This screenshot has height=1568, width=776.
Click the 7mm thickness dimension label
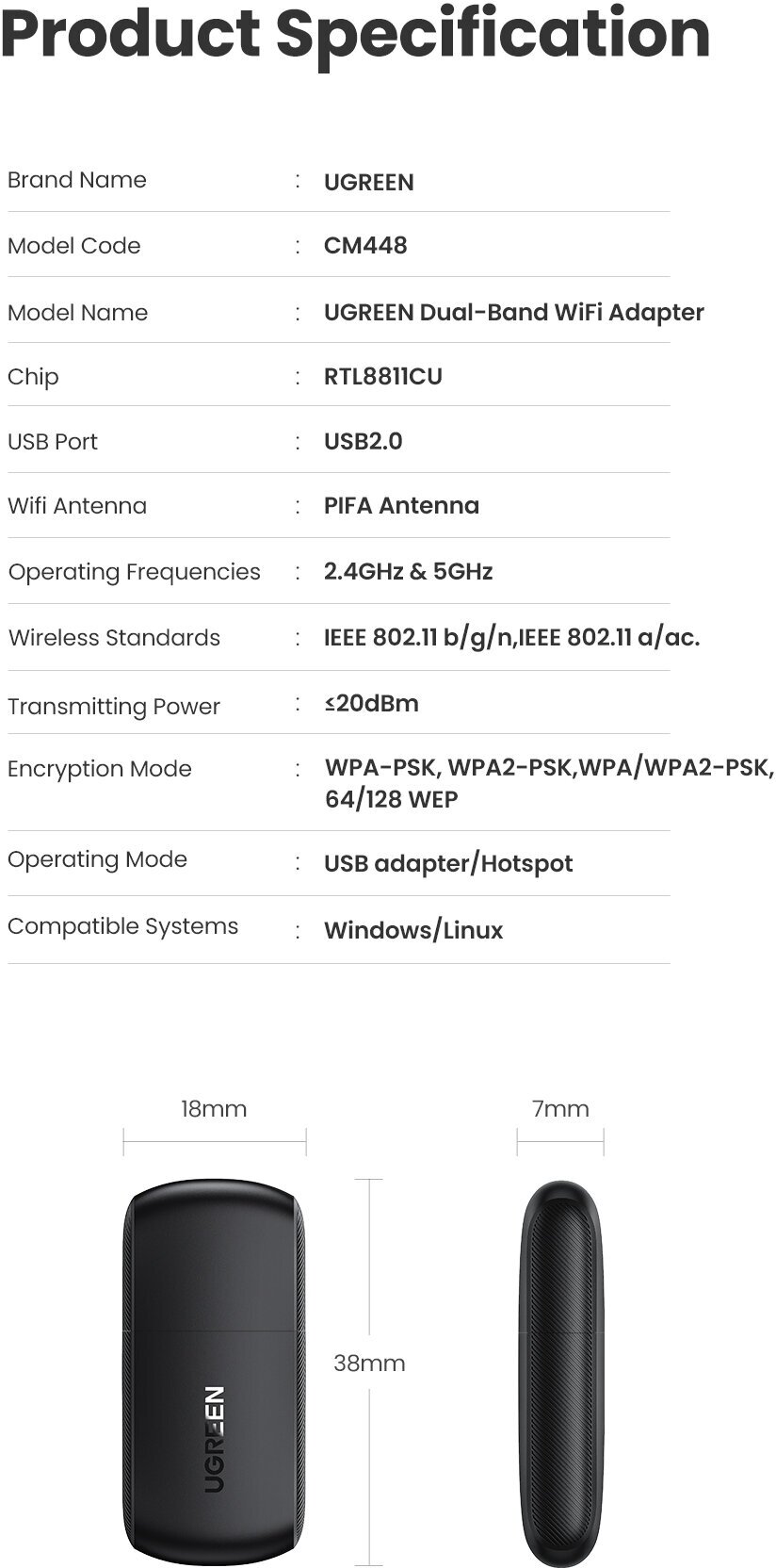(x=560, y=1109)
